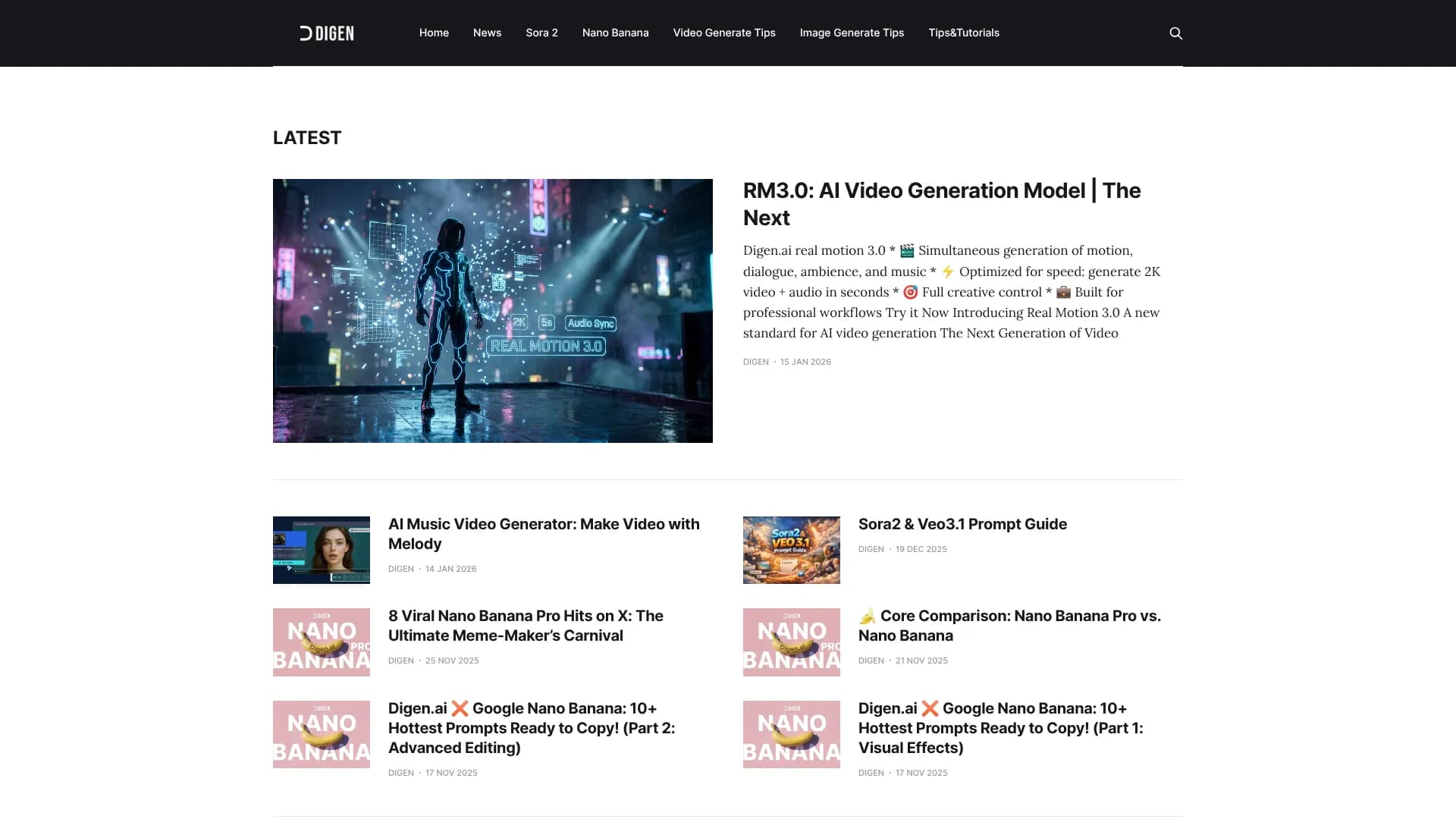
Task: Open AI Music Video Generator article title
Action: (544, 534)
